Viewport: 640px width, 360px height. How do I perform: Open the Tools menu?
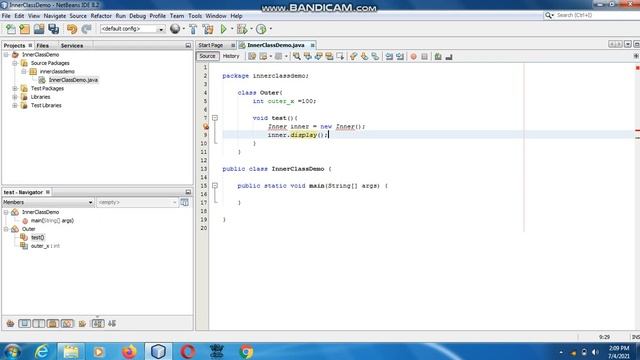point(195,16)
